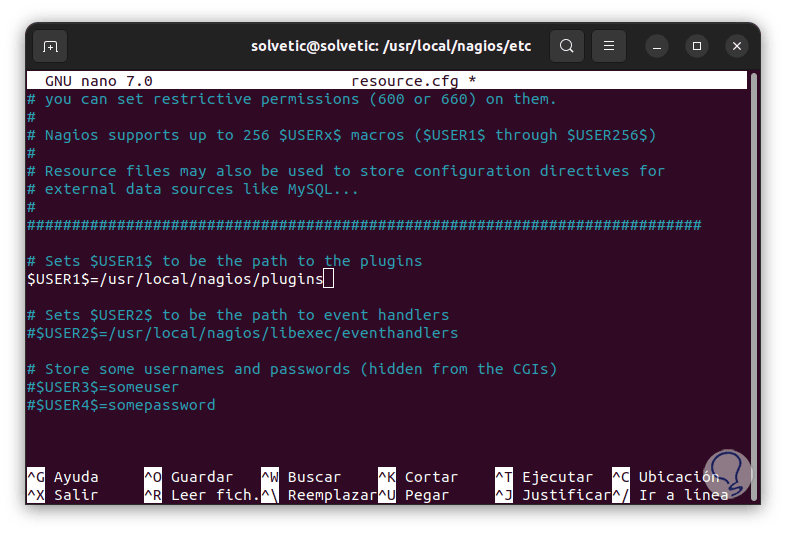Click the terminal vertical scrollbar
Viewport: 786px width, 533px height.
753,286
